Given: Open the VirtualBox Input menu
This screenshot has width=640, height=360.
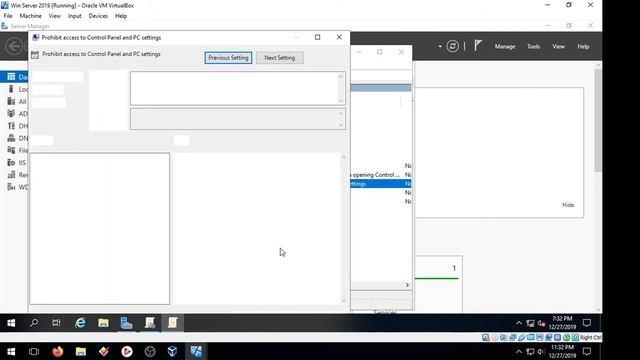Looking at the screenshot, I should point(74,16).
